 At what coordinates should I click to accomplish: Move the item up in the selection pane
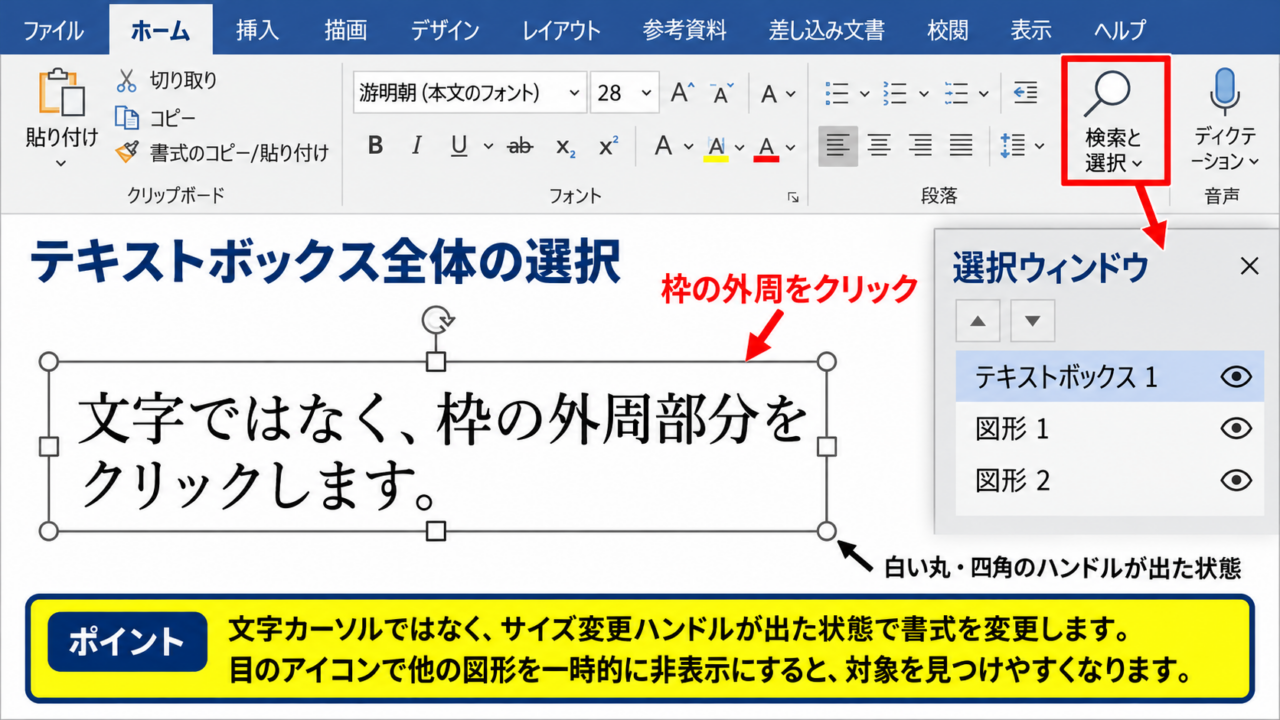click(978, 321)
